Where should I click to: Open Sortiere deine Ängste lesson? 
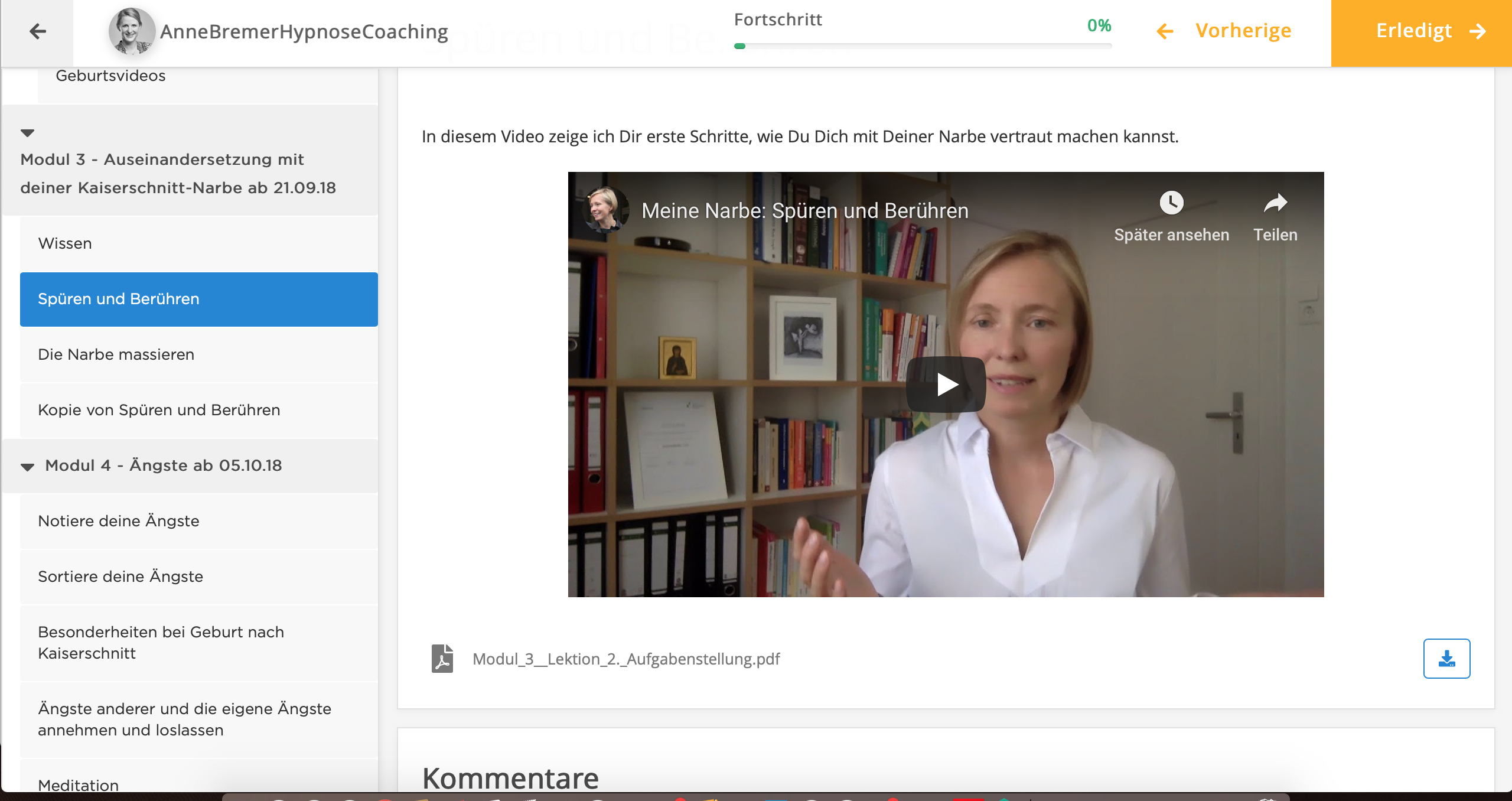coord(199,577)
